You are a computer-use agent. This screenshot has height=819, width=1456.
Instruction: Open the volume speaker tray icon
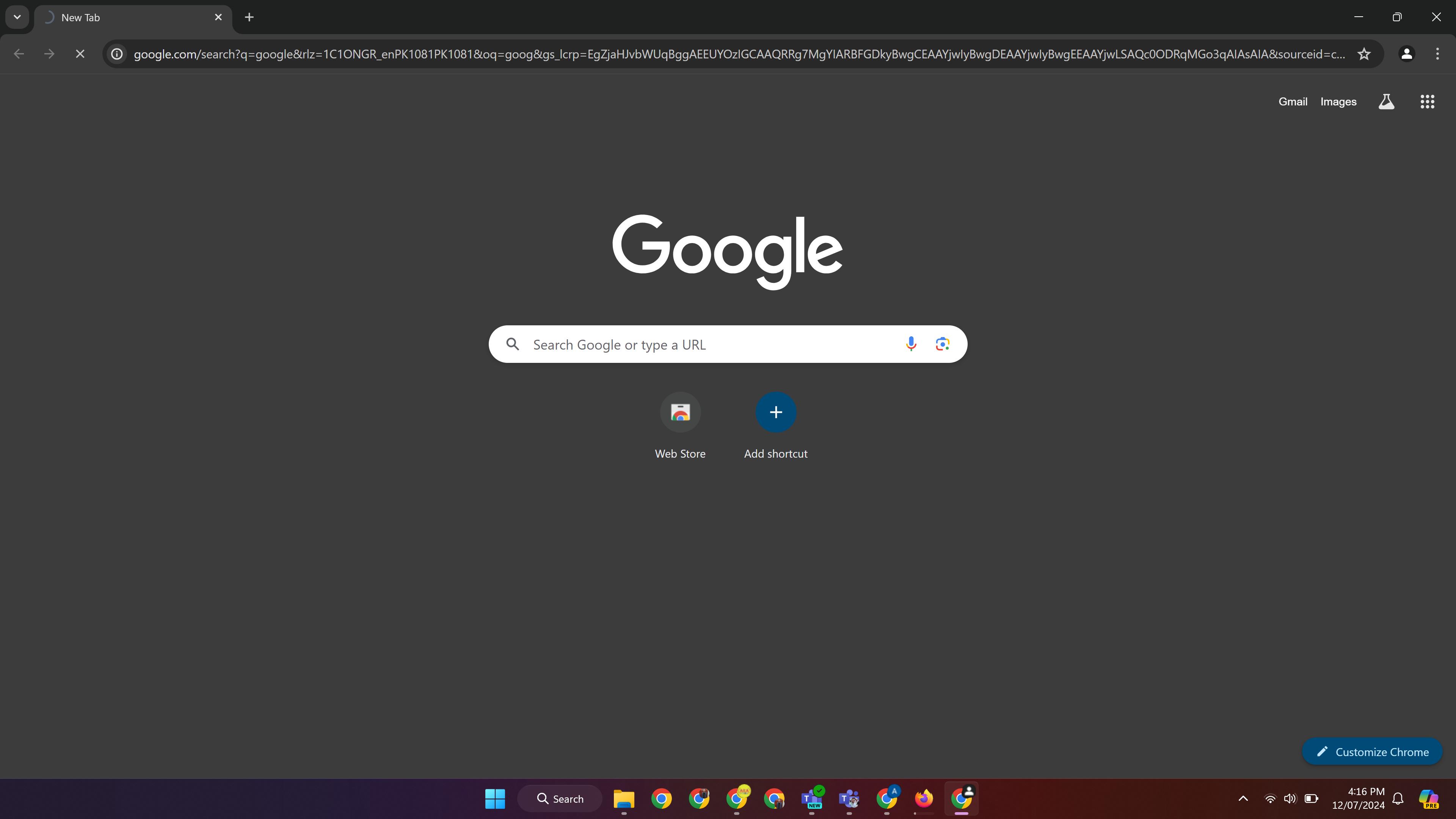1290,799
